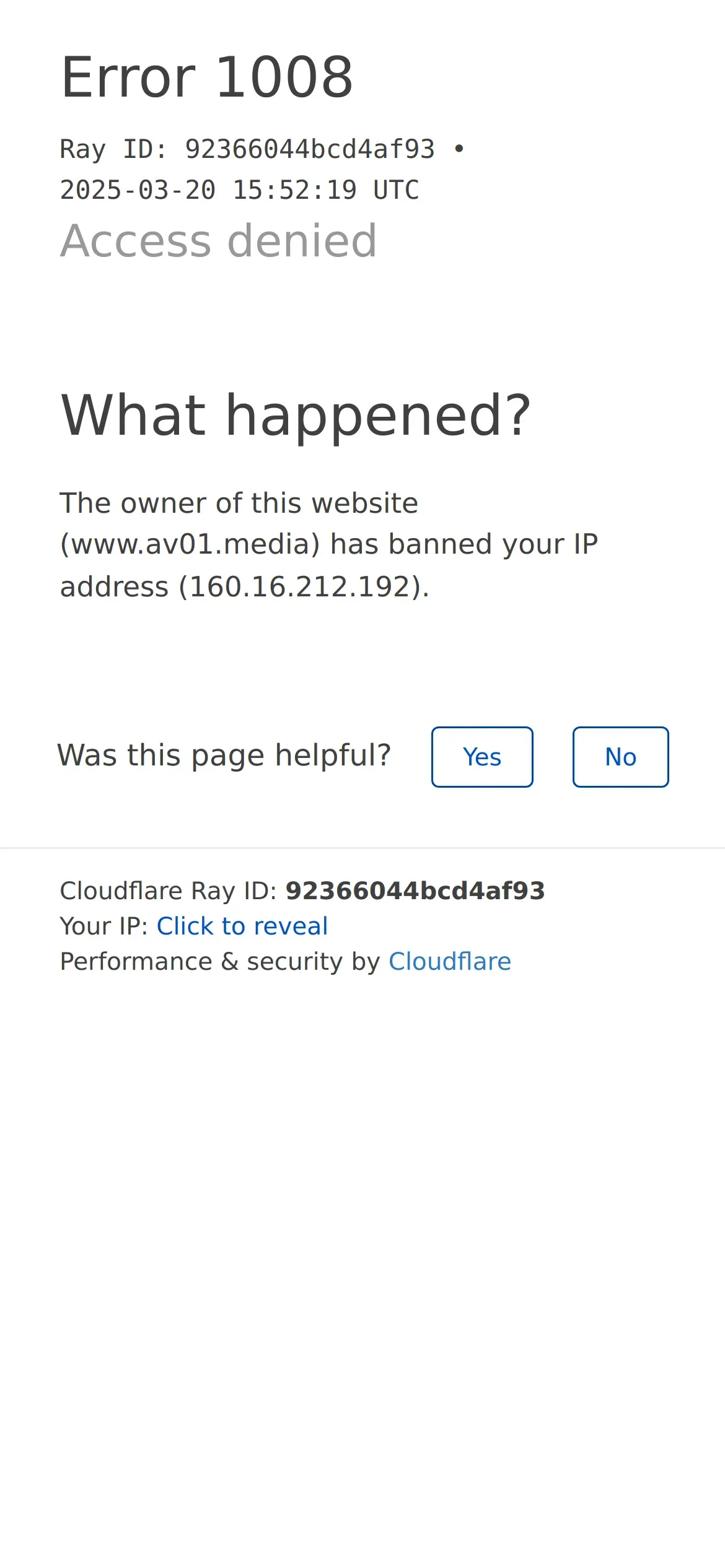Click the Error 1008 heading
The height and width of the screenshot is (1568, 725).
click(x=207, y=77)
